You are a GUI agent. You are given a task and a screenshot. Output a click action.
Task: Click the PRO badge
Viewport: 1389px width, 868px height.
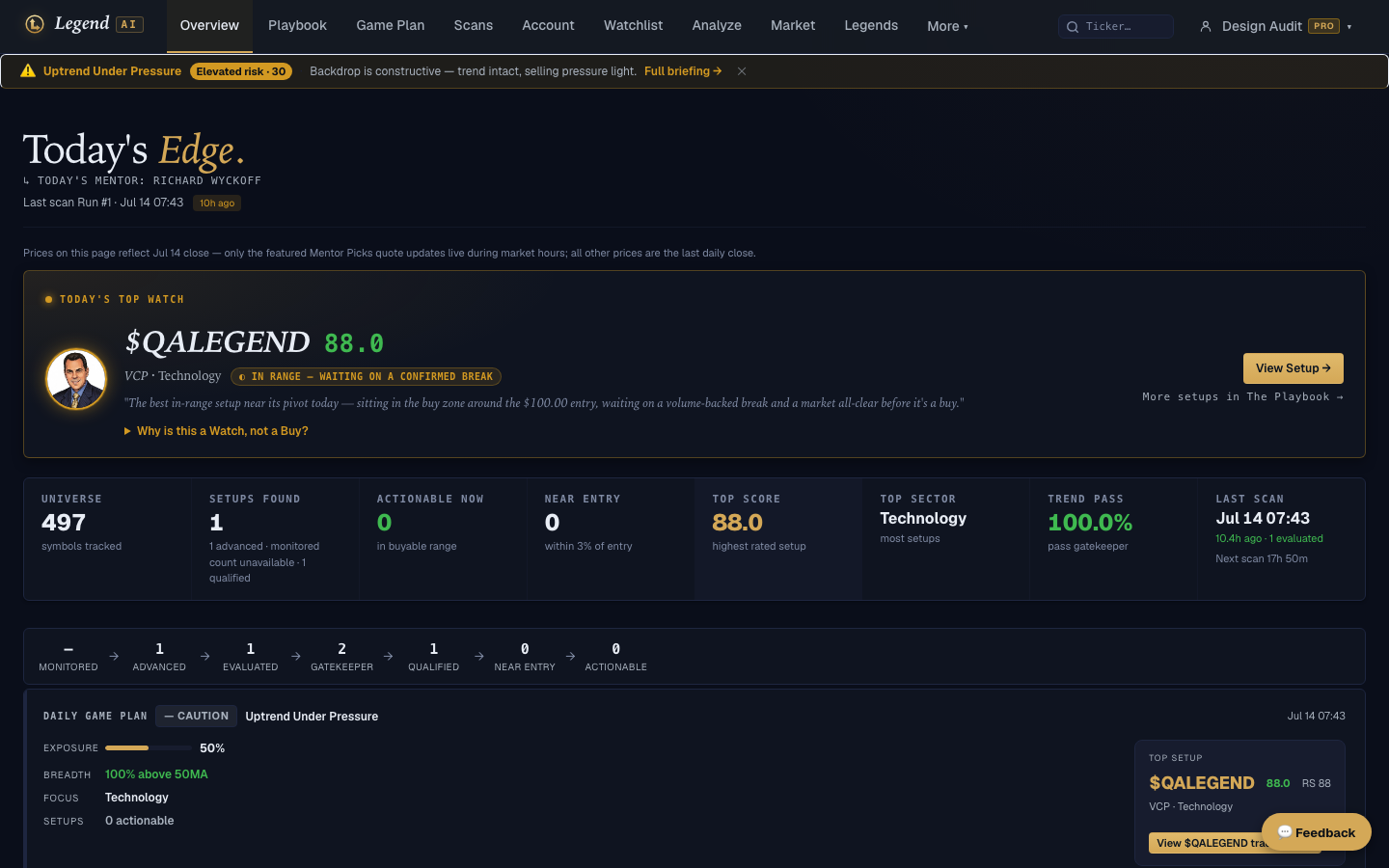tap(1324, 26)
